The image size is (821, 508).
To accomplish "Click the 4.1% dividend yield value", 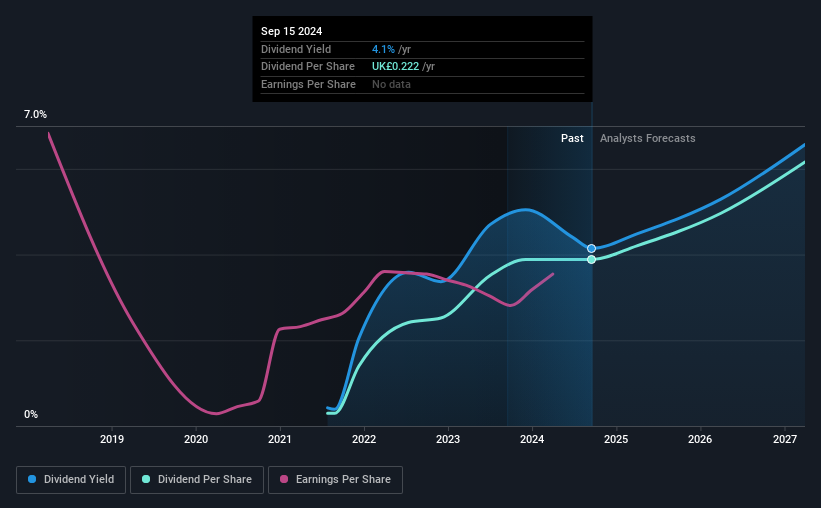I will pyautogui.click(x=383, y=49).
